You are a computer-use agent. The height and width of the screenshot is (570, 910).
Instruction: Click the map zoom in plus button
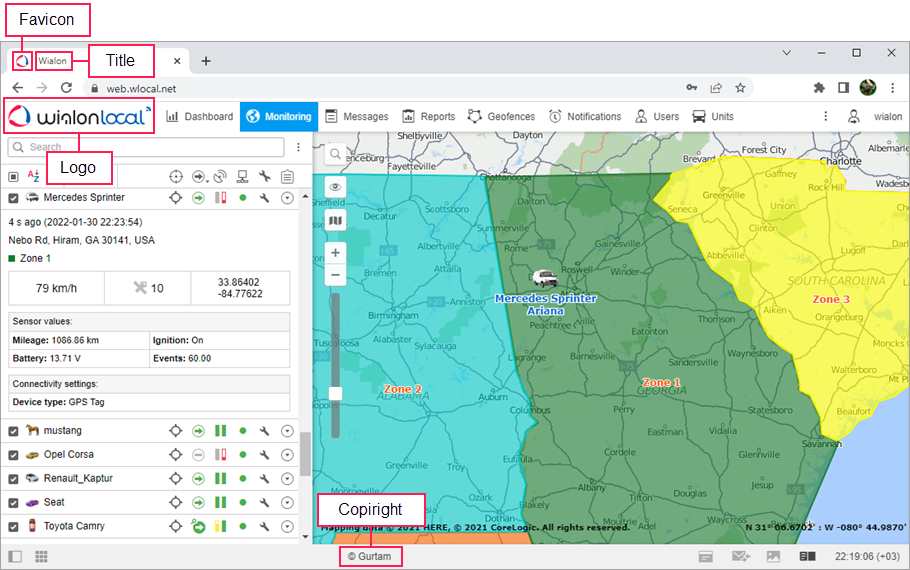(x=336, y=253)
